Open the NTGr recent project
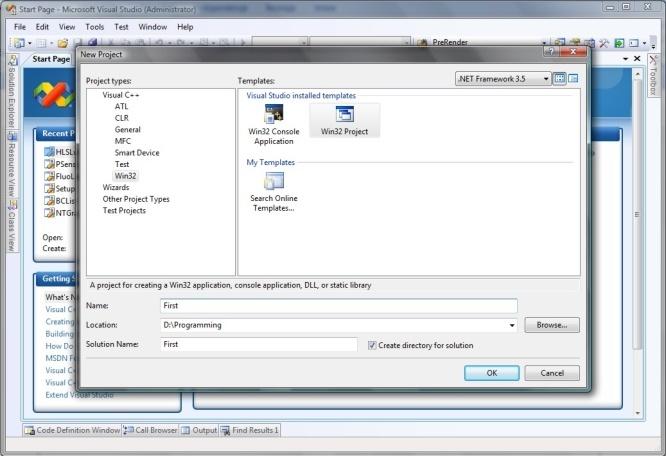The image size is (666, 456). click(x=61, y=213)
